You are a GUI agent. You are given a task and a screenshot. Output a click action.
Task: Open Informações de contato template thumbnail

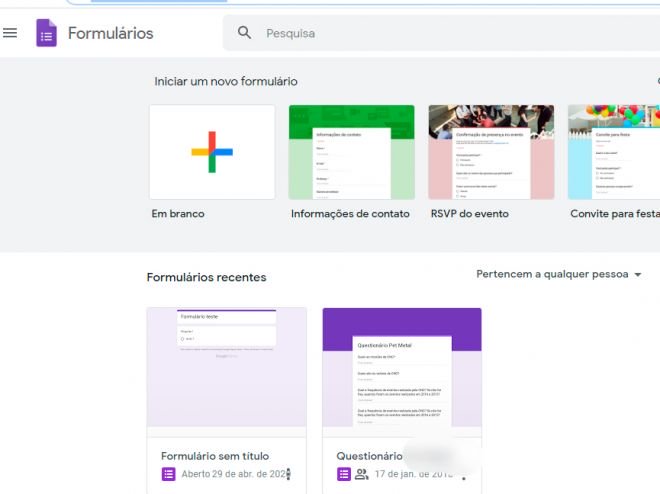pyautogui.click(x=351, y=152)
